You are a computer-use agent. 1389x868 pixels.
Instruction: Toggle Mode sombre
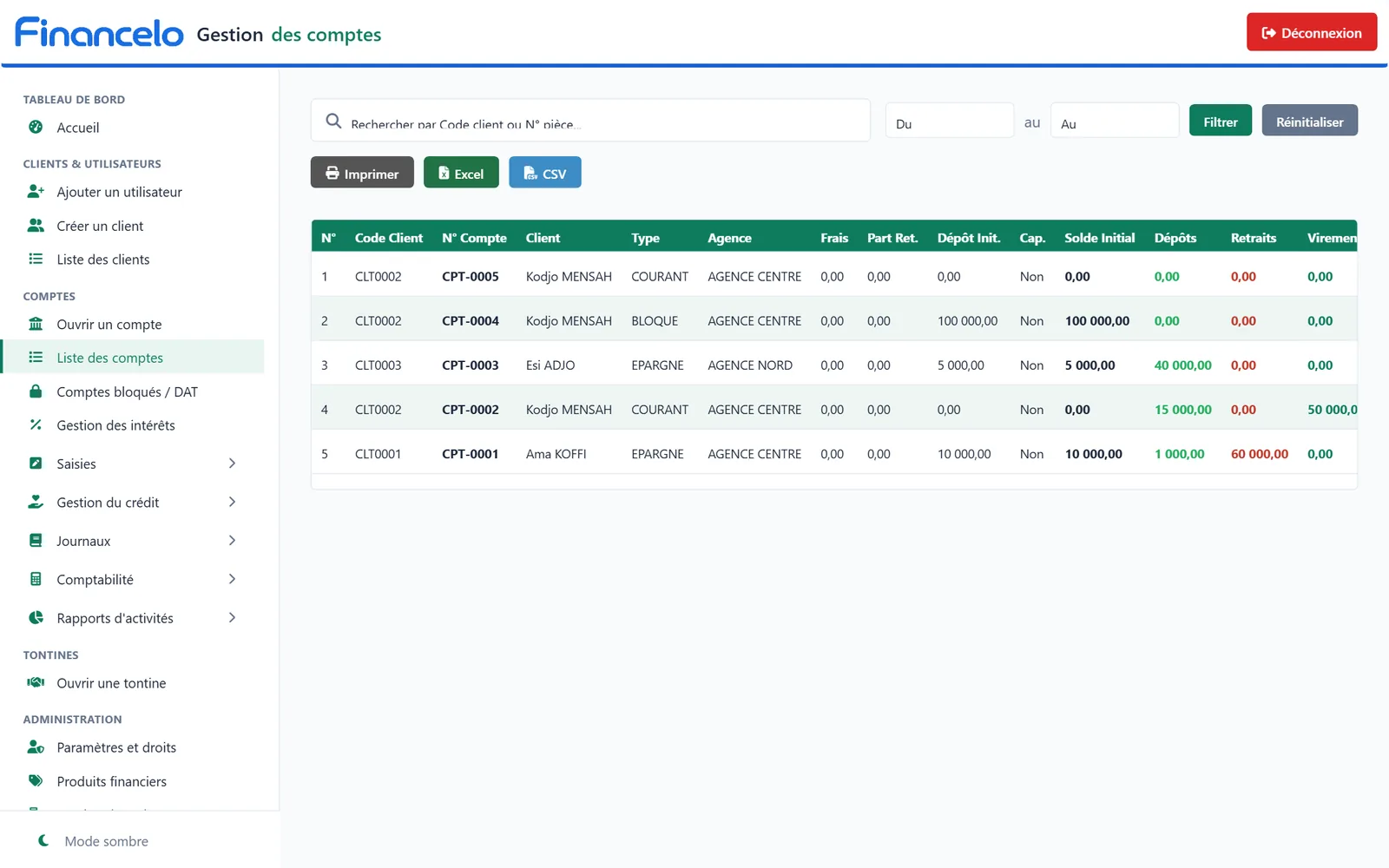tap(94, 841)
